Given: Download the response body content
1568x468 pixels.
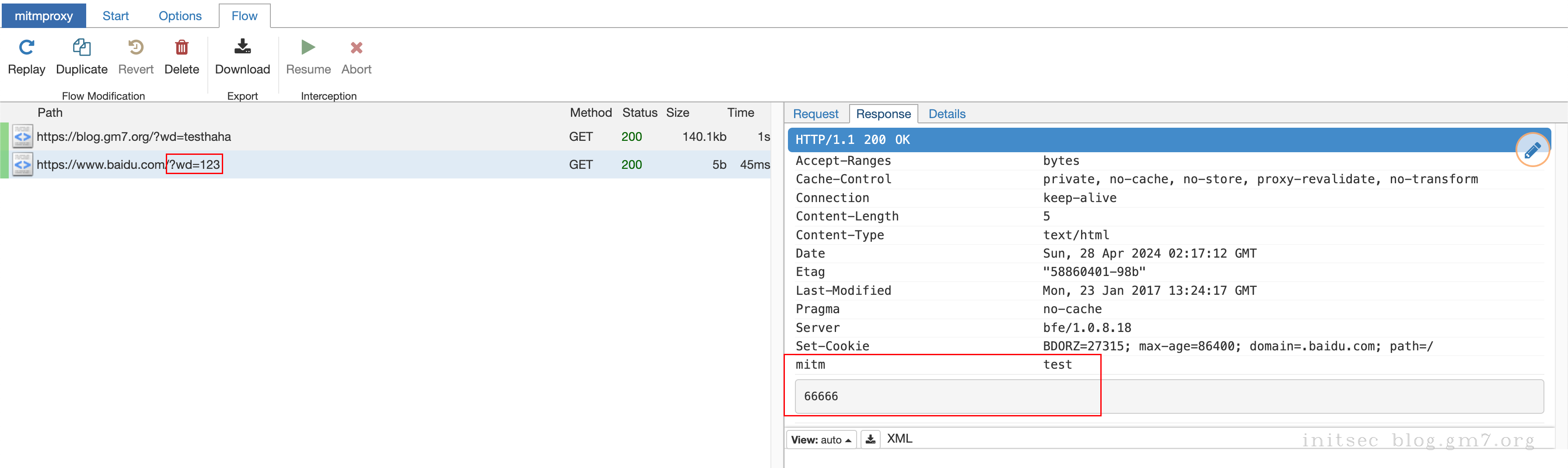Looking at the screenshot, I should 871,440.
